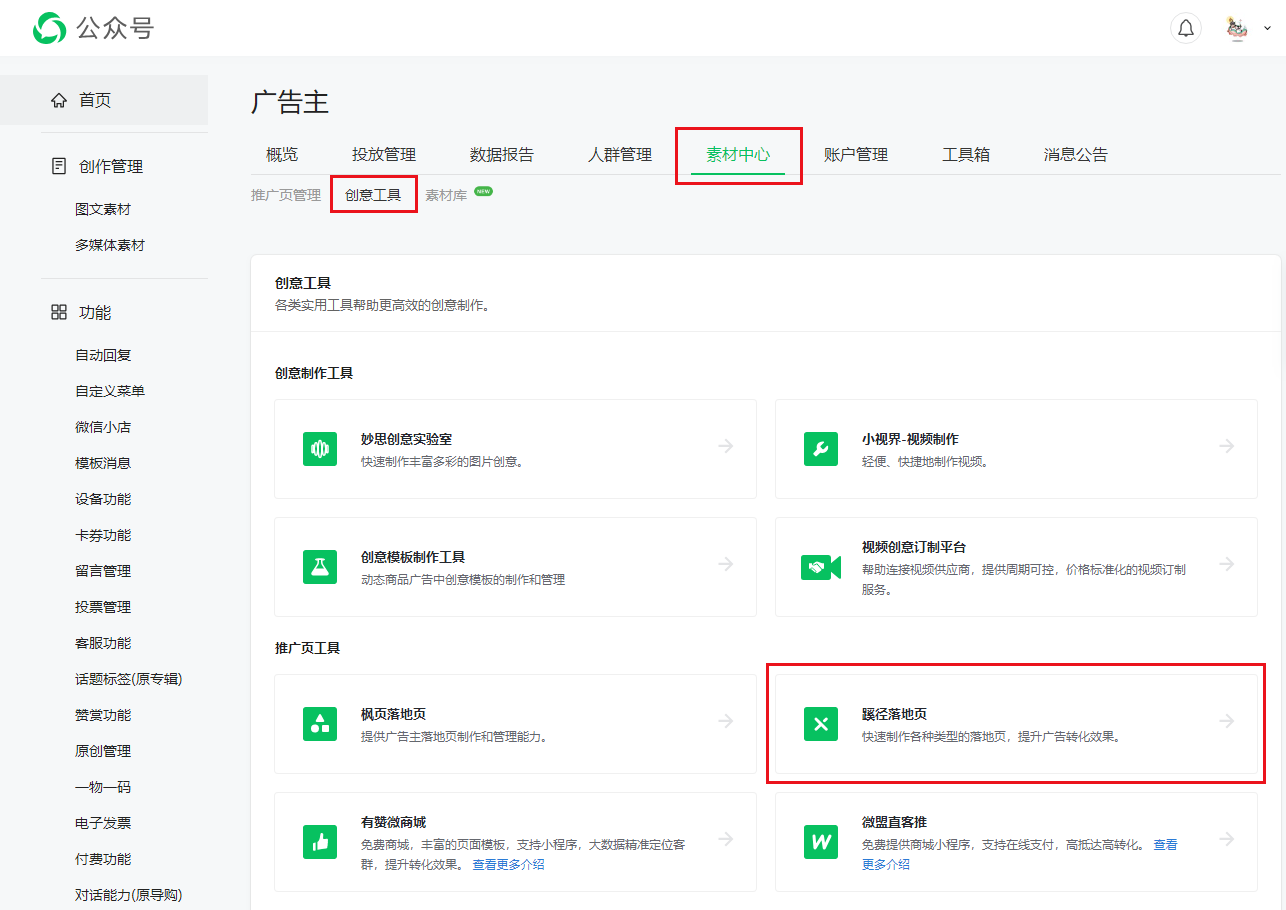The width and height of the screenshot is (1286, 910).
Task: Click the 蹊径落地页 X icon
Action: tap(821, 724)
